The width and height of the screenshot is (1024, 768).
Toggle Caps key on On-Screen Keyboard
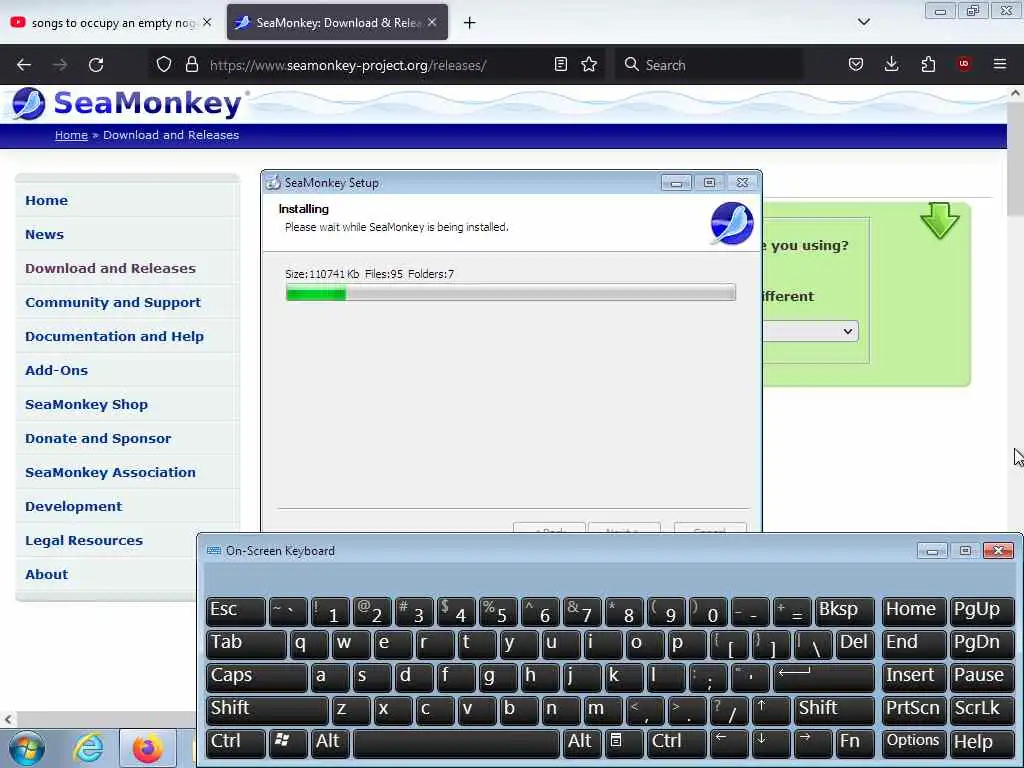point(257,676)
